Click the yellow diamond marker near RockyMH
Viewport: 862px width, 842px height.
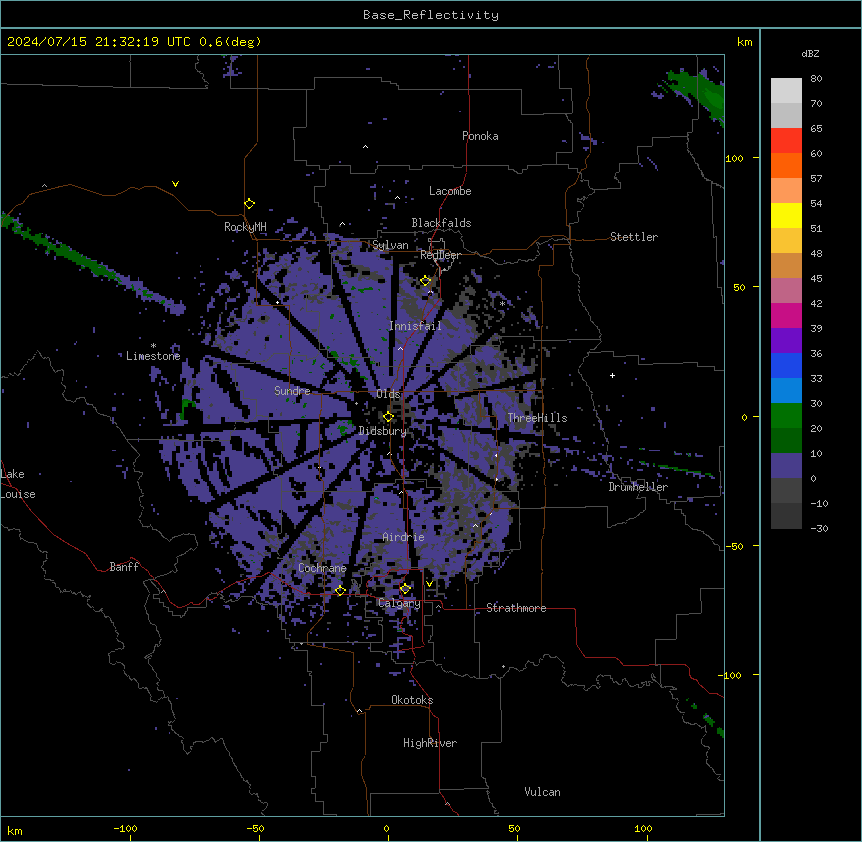(x=250, y=204)
